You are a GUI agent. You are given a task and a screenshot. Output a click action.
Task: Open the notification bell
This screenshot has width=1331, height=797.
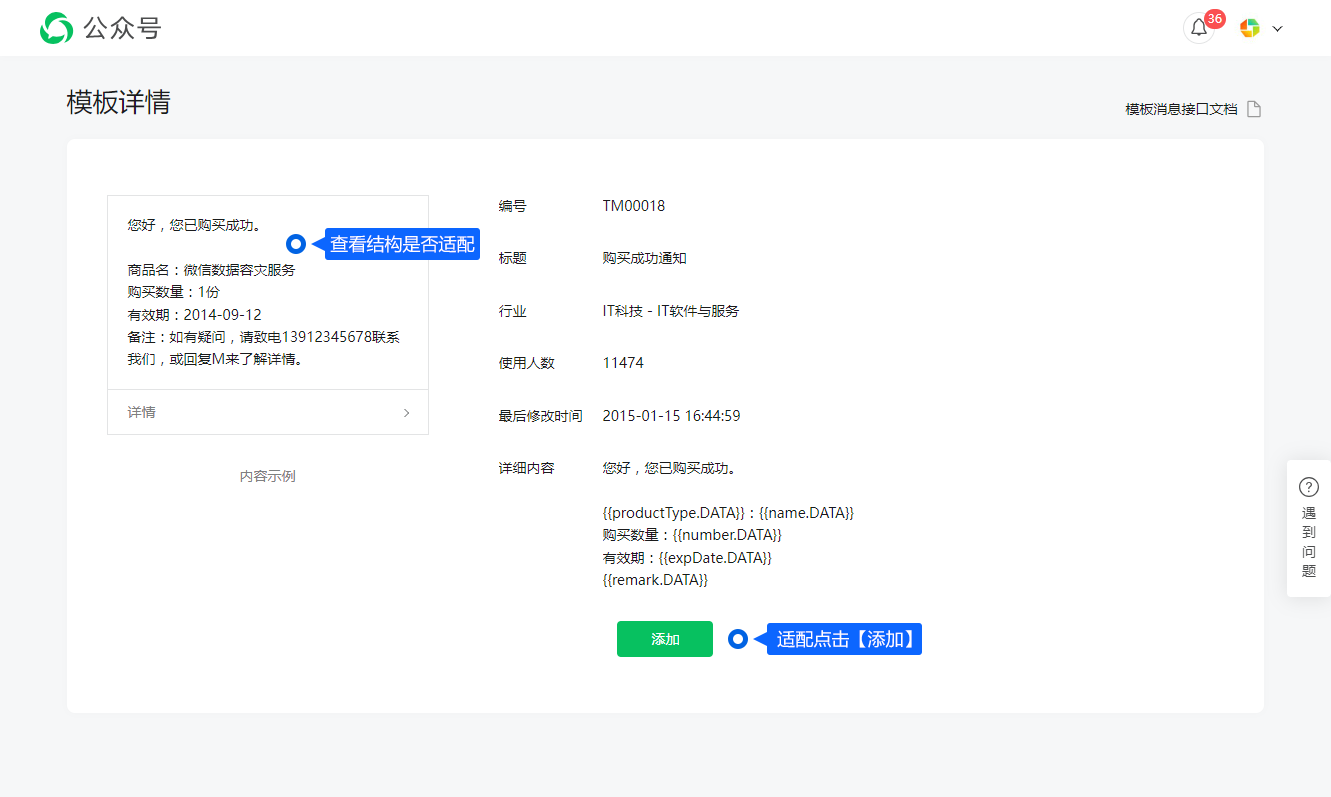click(x=1198, y=28)
